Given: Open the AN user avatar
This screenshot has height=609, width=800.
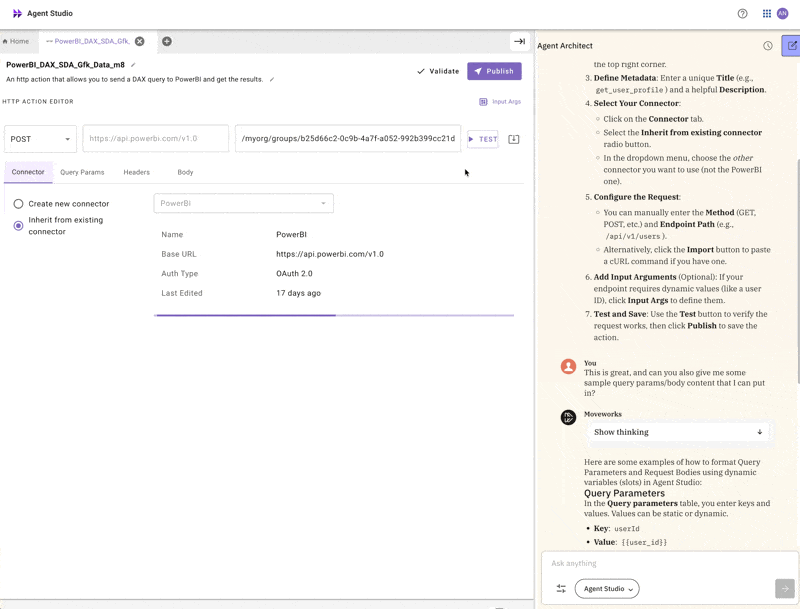Looking at the screenshot, I should click(x=782, y=14).
